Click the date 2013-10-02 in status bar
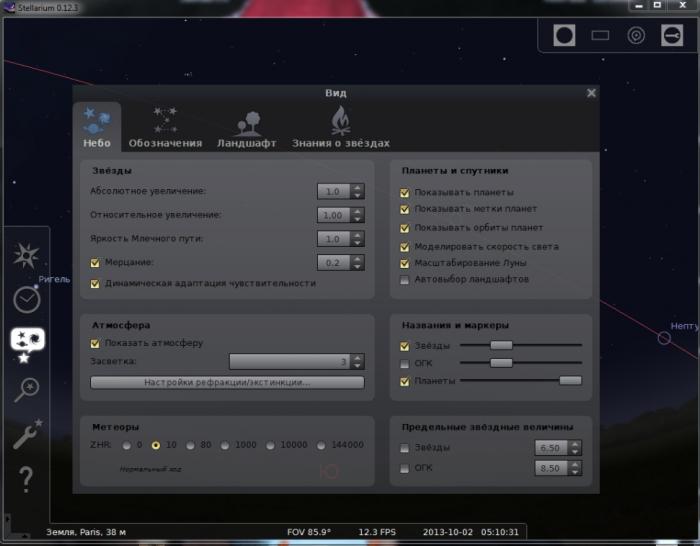The width and height of the screenshot is (700, 546). [x=448, y=532]
